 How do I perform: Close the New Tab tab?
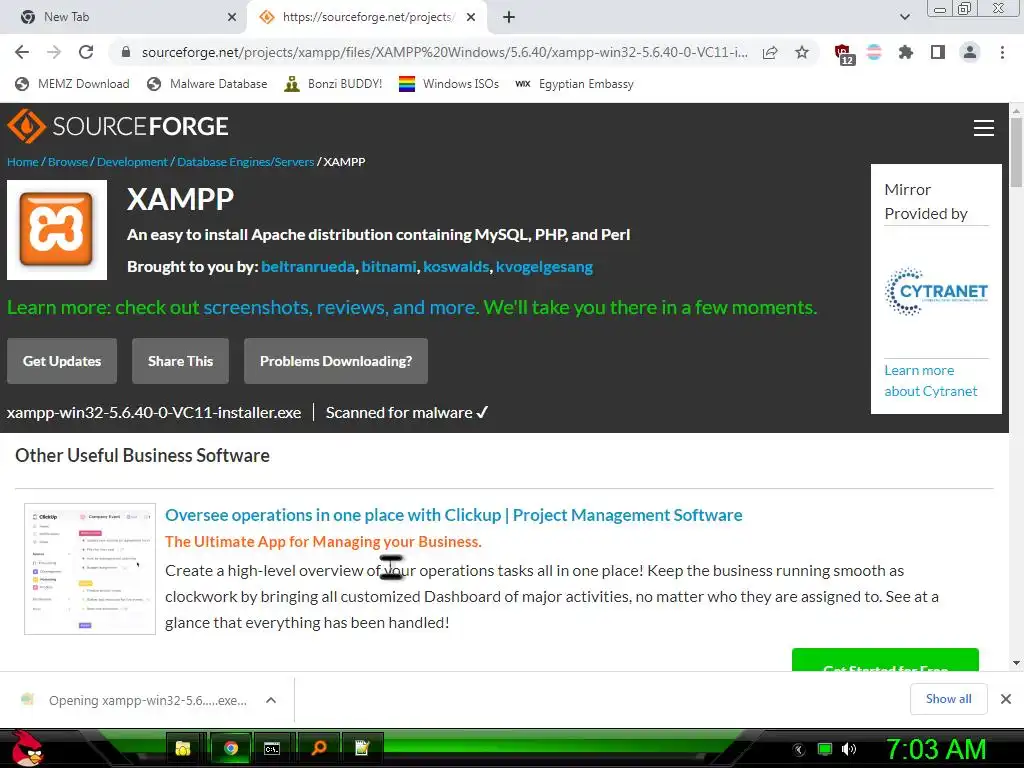pyautogui.click(x=232, y=17)
